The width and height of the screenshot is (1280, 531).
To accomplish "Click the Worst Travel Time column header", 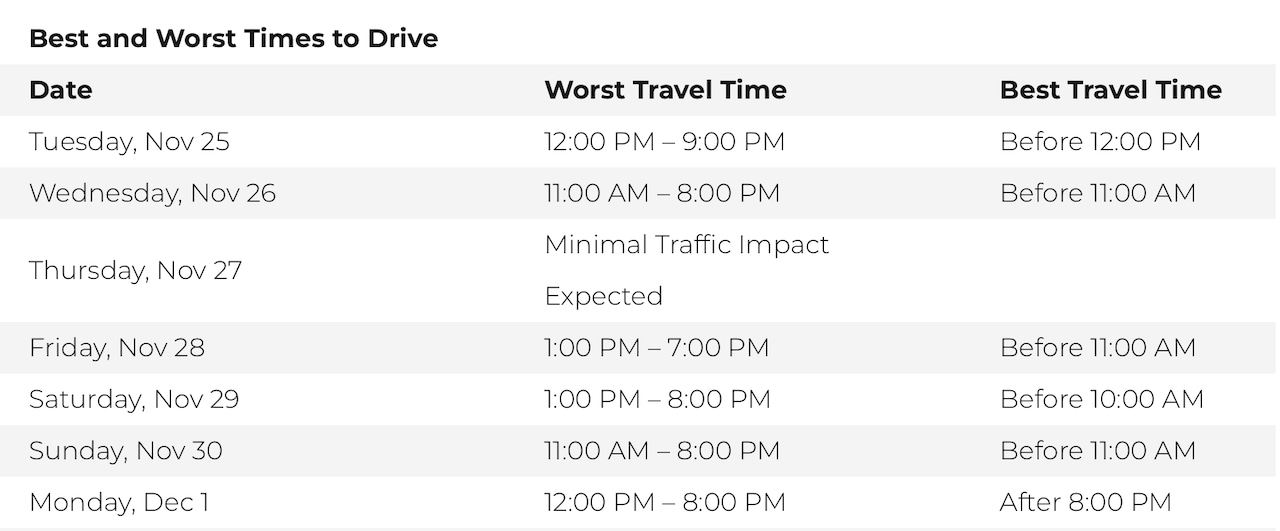I will coord(665,90).
